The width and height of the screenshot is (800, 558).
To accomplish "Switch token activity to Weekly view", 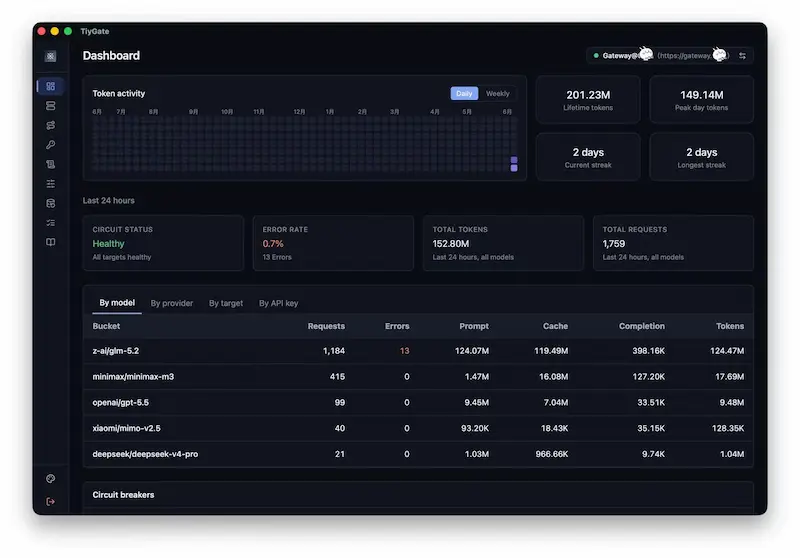I will tap(497, 93).
